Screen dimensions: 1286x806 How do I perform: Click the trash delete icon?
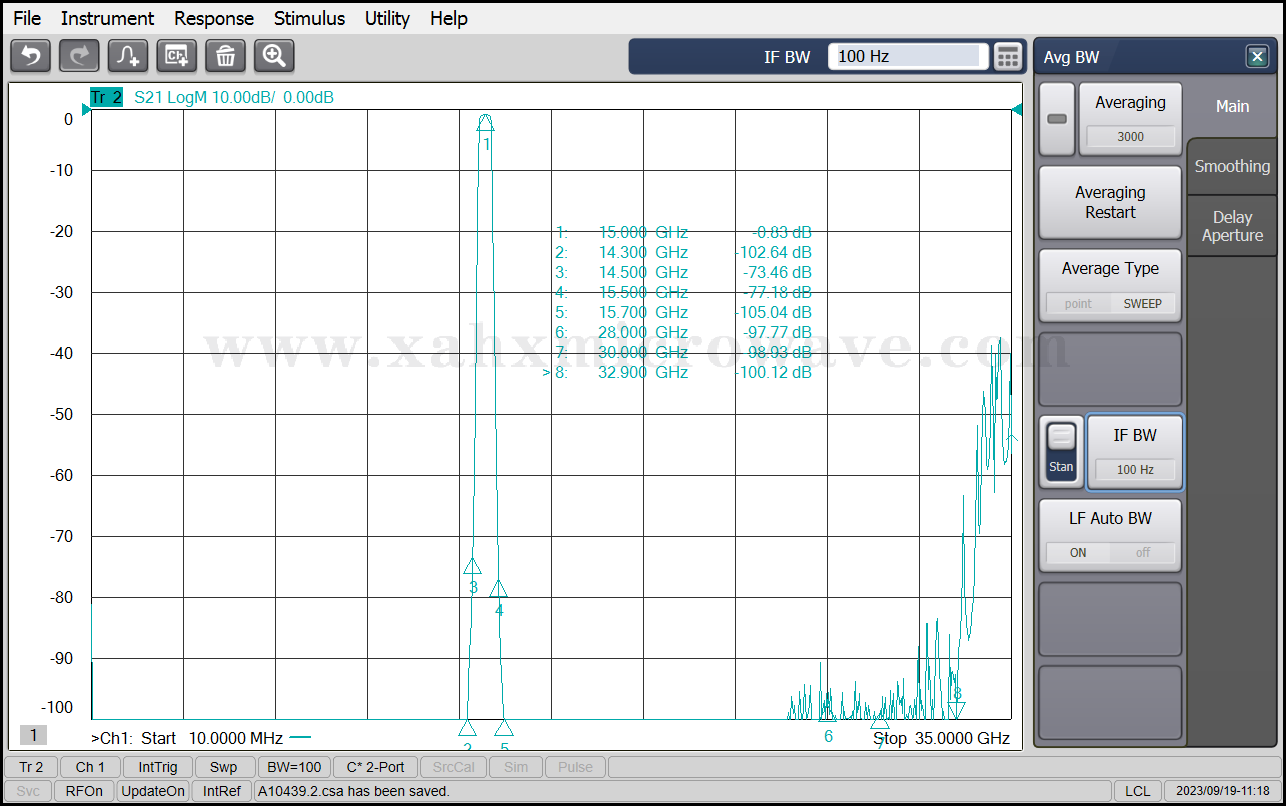click(225, 56)
